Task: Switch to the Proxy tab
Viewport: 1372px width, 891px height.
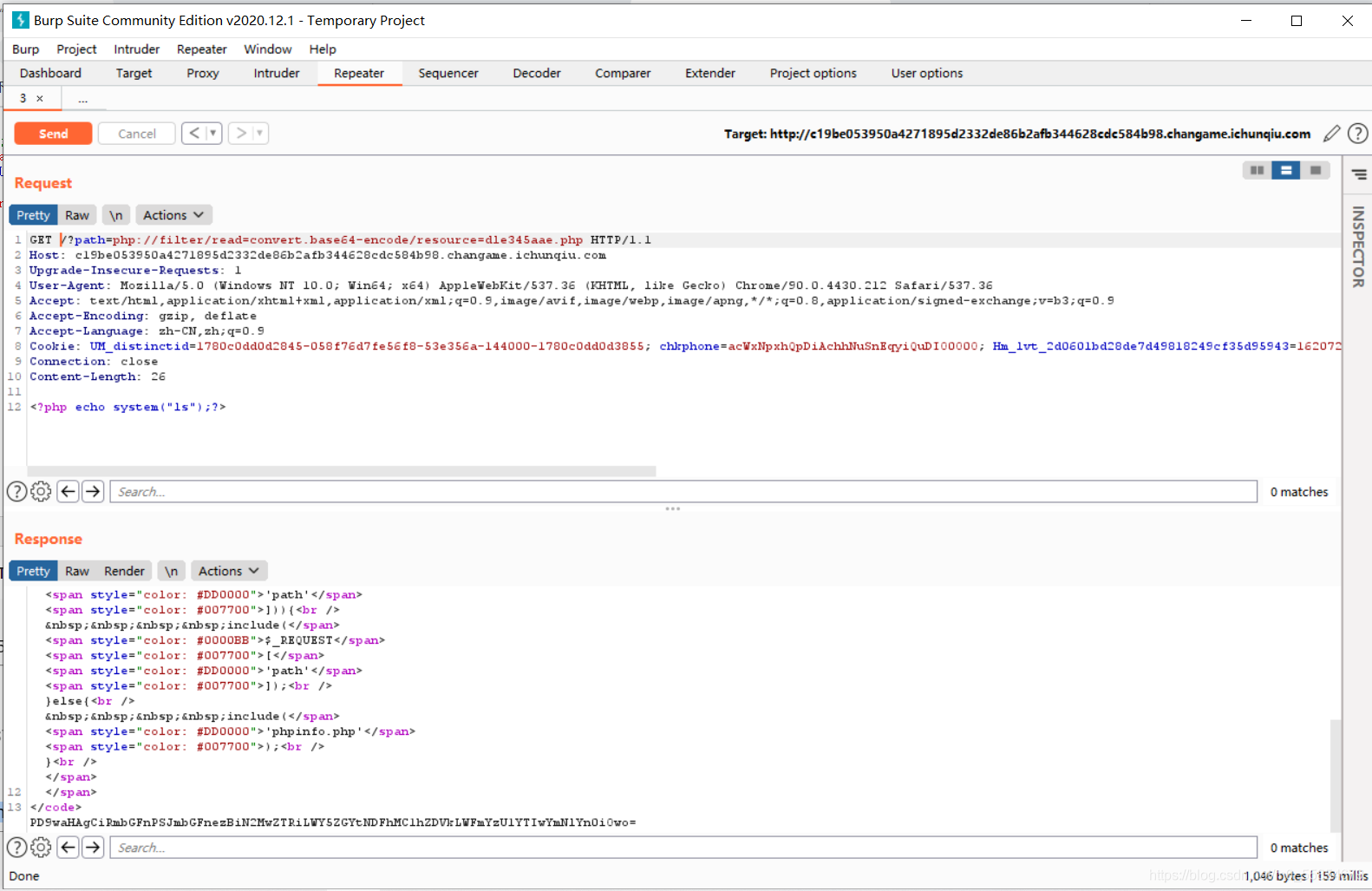Action: pos(202,74)
